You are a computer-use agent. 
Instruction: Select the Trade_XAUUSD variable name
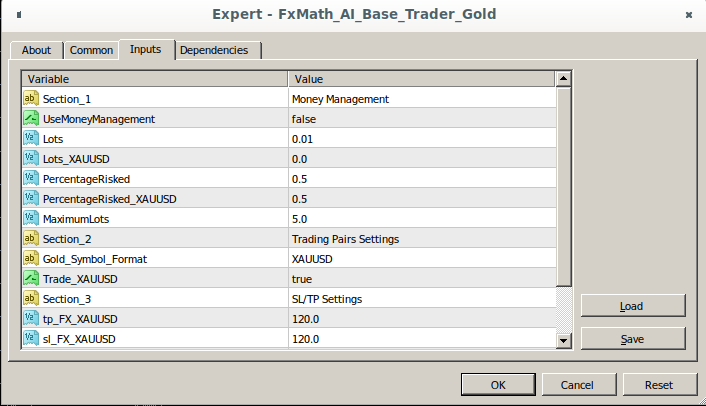[x=80, y=279]
